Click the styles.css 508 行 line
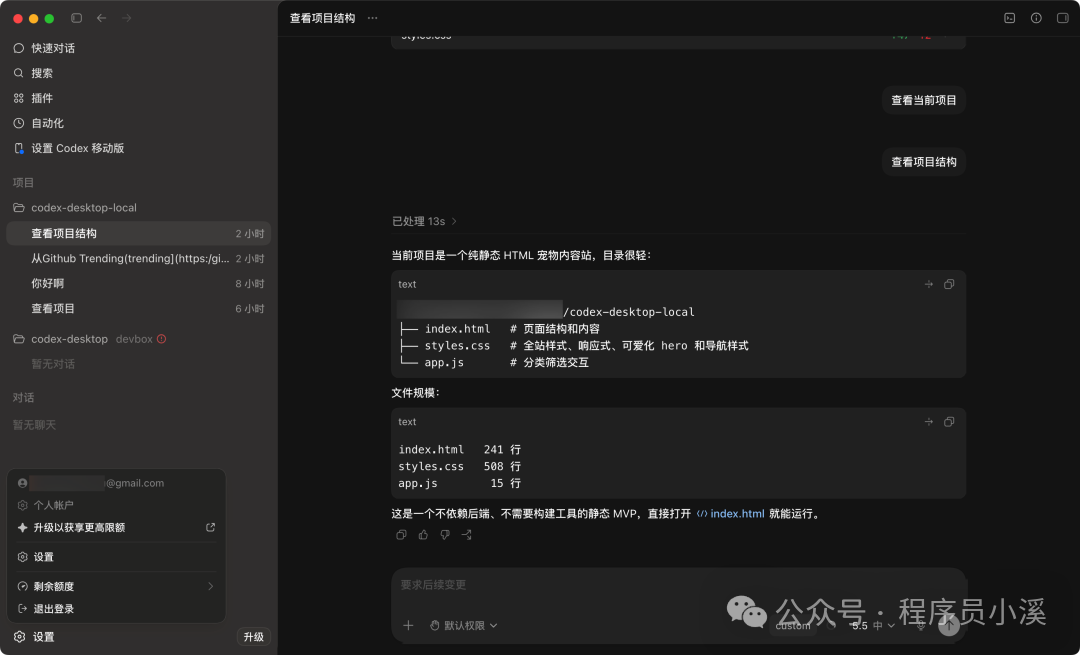The width and height of the screenshot is (1080, 655). (459, 466)
